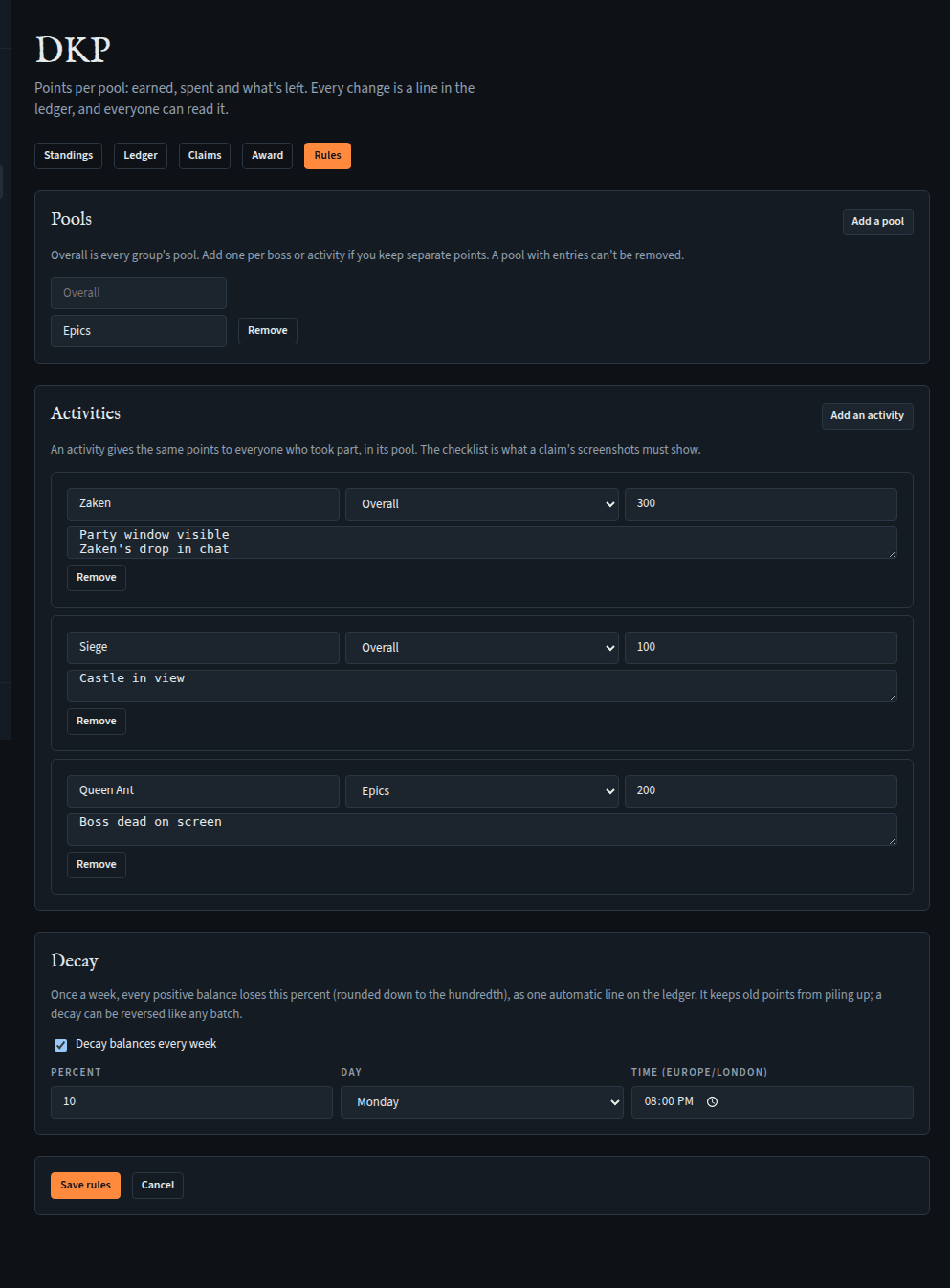Remove the Epics pool
Screen dimensions: 950x1288
(267, 331)
